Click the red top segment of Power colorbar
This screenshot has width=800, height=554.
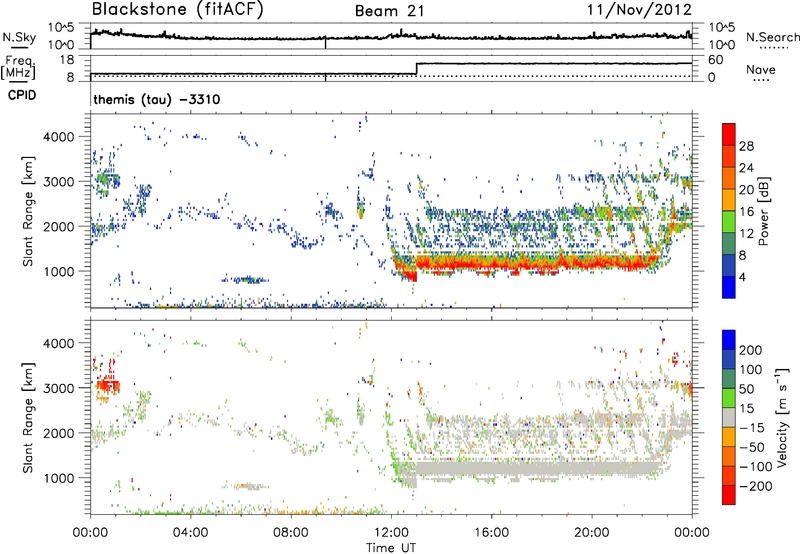[729, 134]
